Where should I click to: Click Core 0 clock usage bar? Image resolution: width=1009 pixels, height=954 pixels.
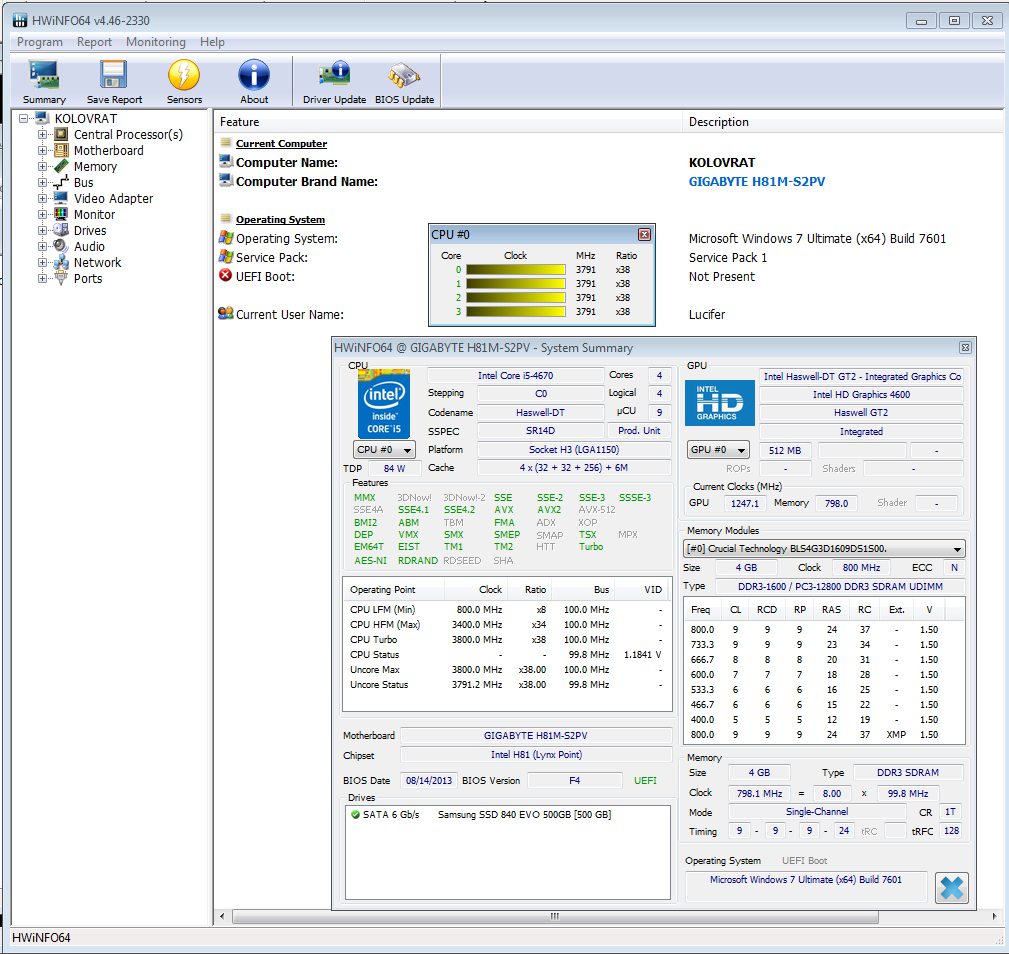(515, 270)
